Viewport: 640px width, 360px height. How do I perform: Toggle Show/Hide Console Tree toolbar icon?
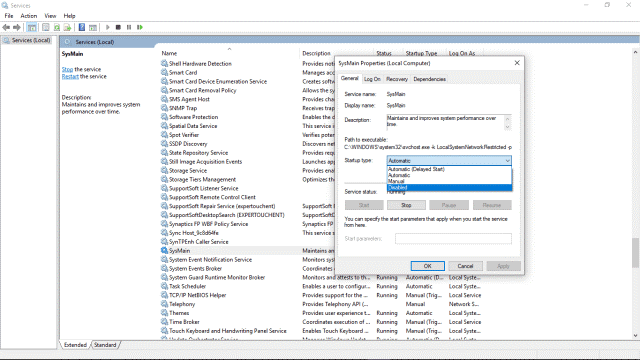(x=32, y=27)
